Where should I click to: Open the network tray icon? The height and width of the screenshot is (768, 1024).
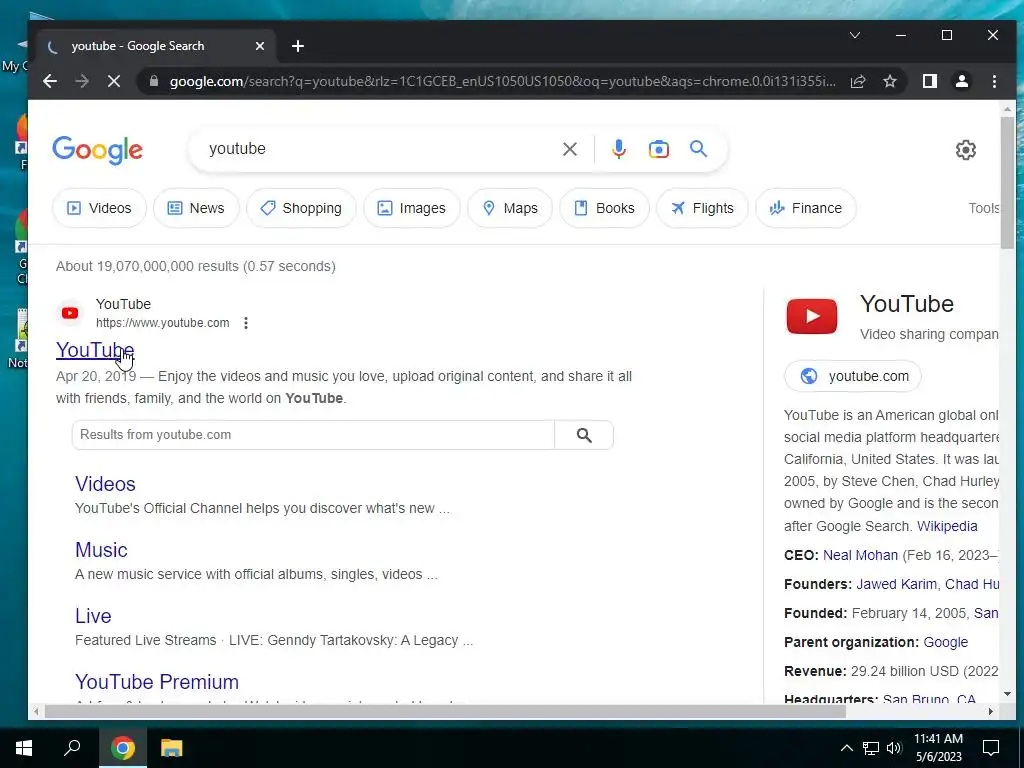coord(871,748)
